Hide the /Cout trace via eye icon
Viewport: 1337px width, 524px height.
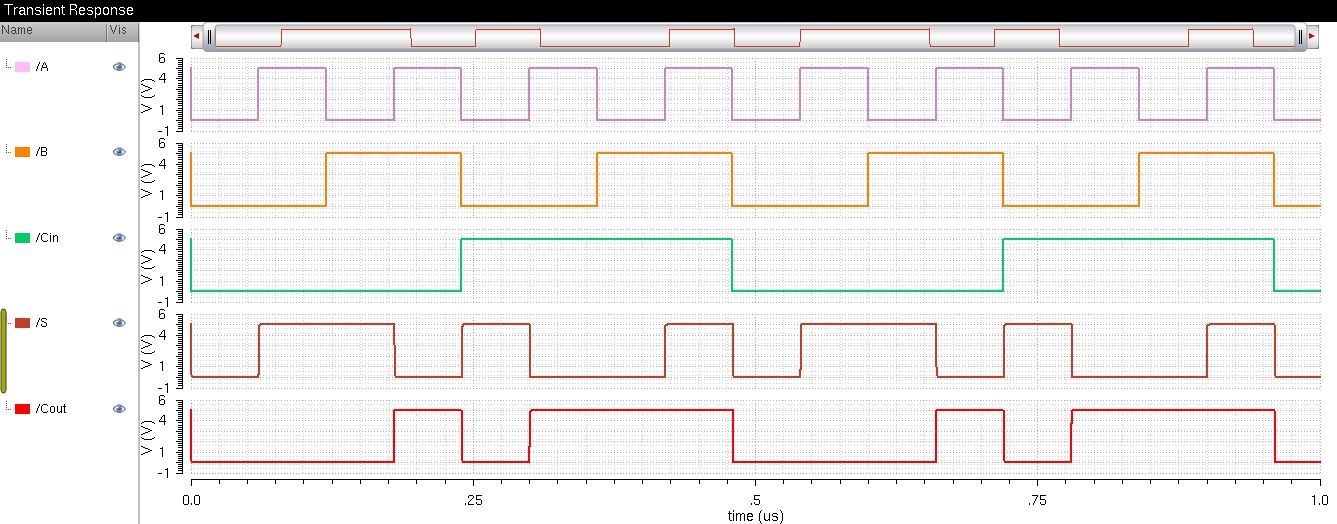pyautogui.click(x=119, y=409)
